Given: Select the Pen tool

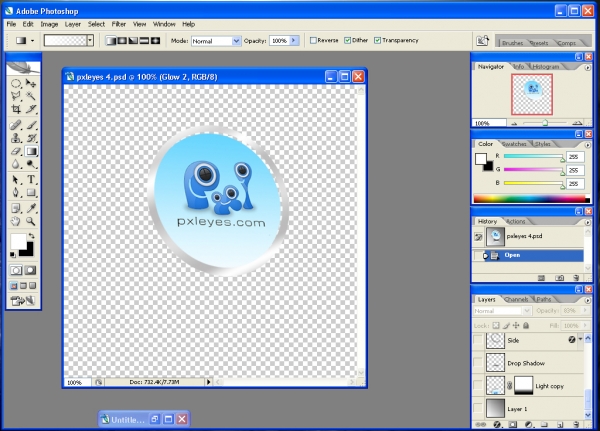Looking at the screenshot, I should point(16,192).
